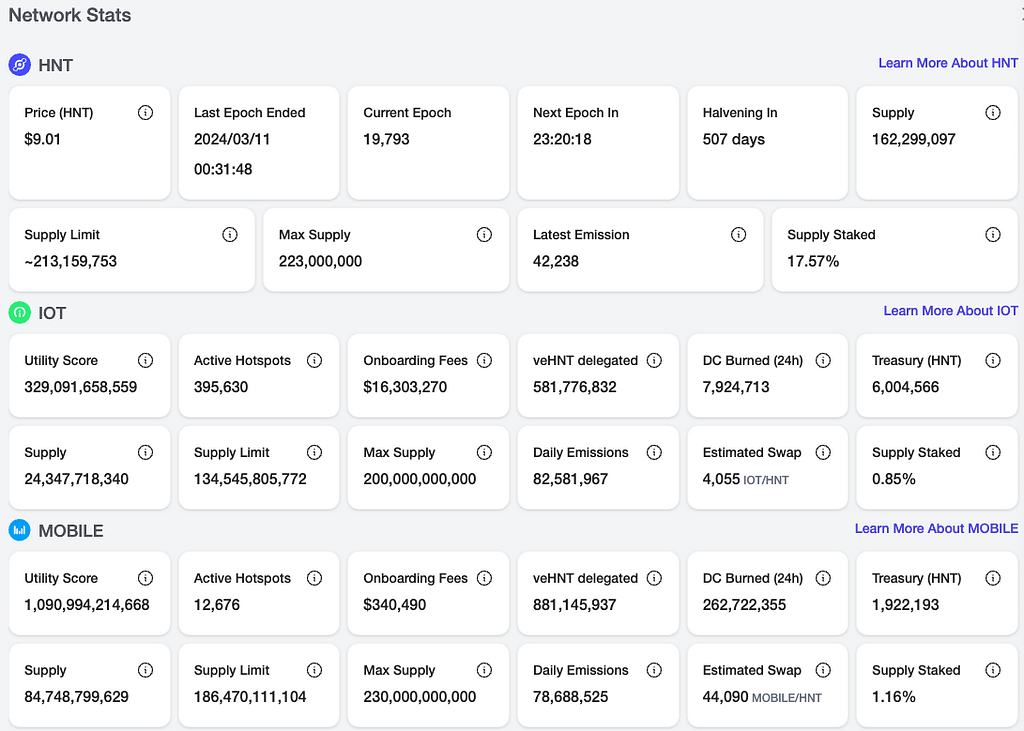Click info icon on IOT Utility Score
Image resolution: width=1024 pixels, height=731 pixels.
[x=145, y=360]
